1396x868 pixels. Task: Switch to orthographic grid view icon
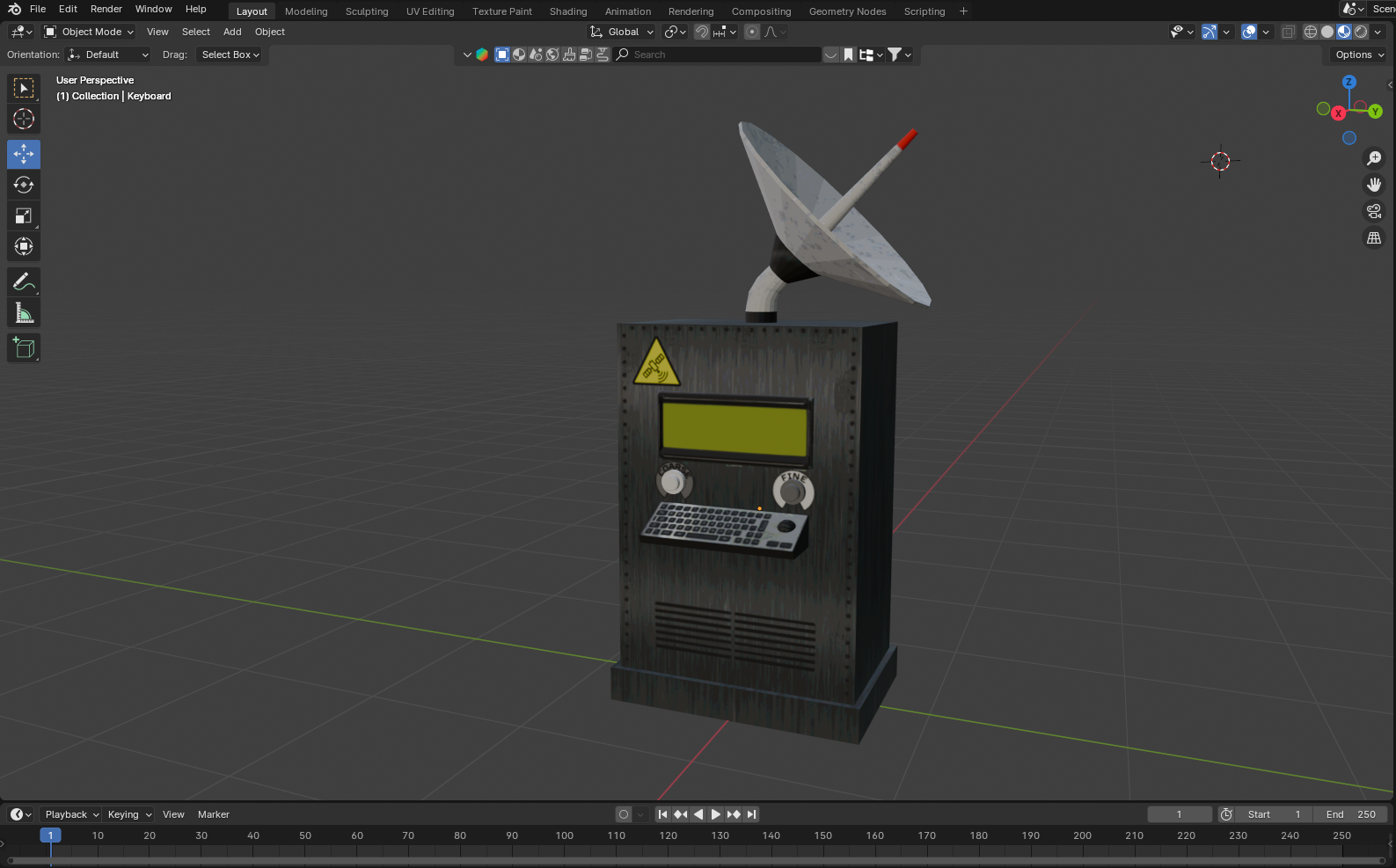pyautogui.click(x=1374, y=237)
